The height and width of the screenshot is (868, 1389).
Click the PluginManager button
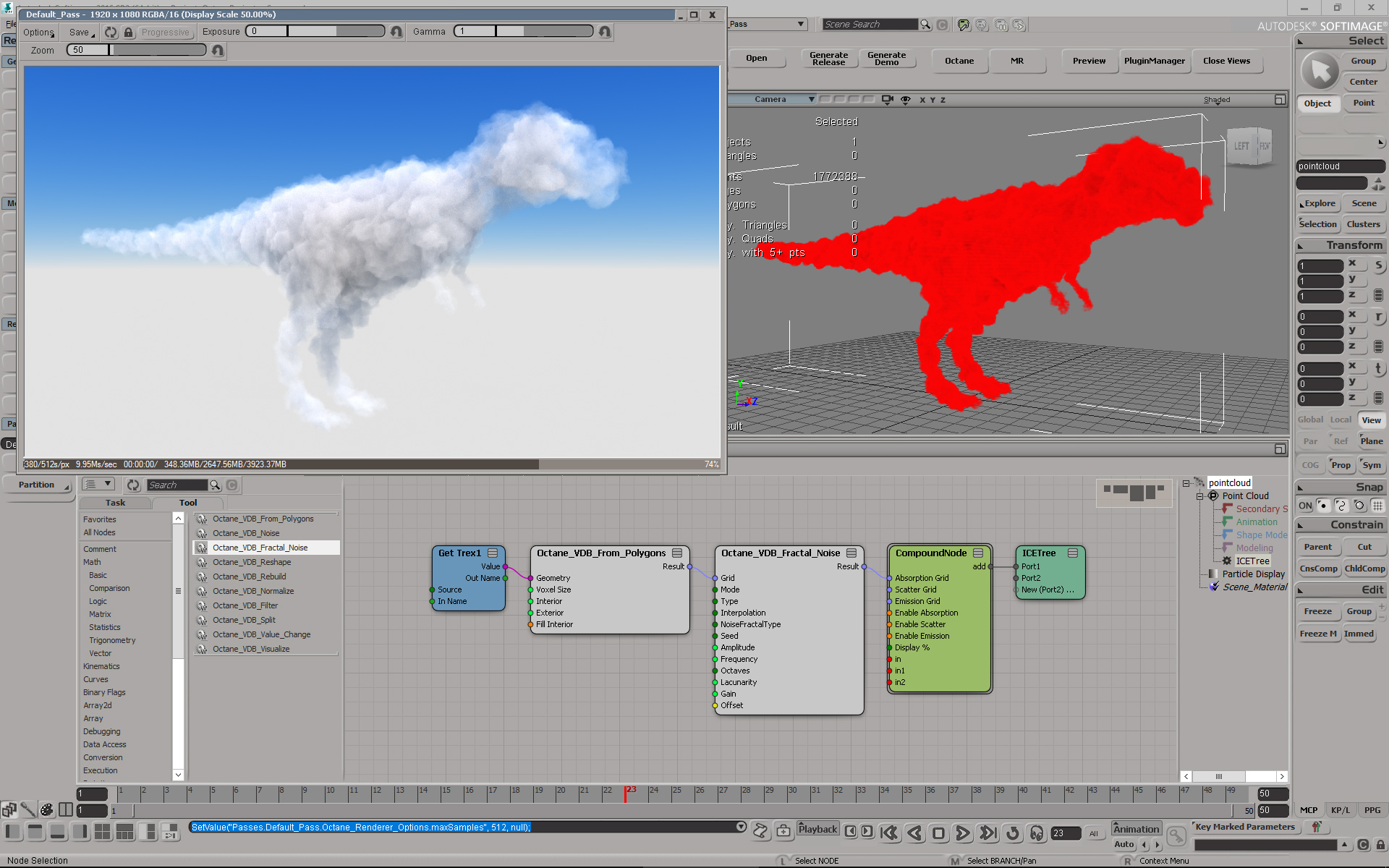(1154, 61)
